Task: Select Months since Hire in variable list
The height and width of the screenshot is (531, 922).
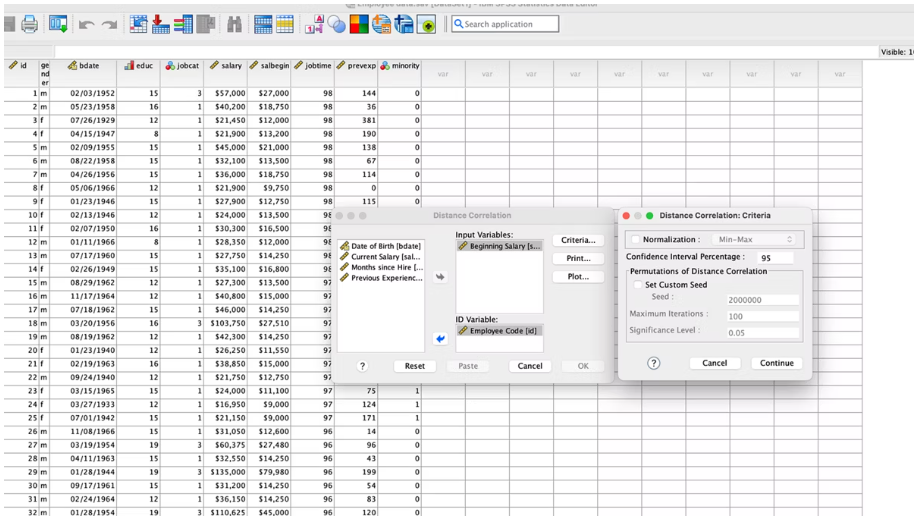Action: pos(381,267)
